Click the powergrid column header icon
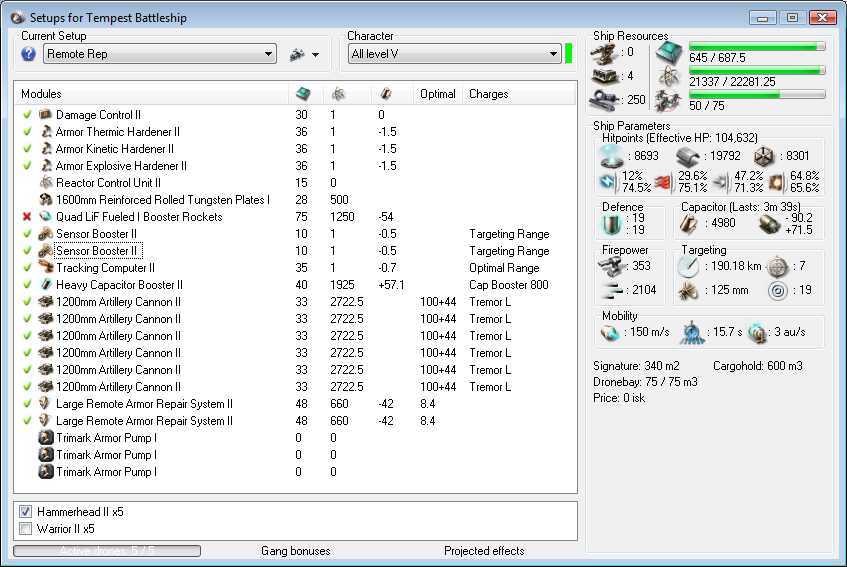This screenshot has height=567, width=847. pos(339,94)
